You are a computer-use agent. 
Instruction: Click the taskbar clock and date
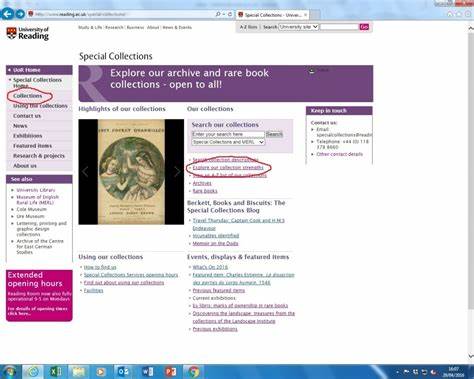click(x=453, y=372)
